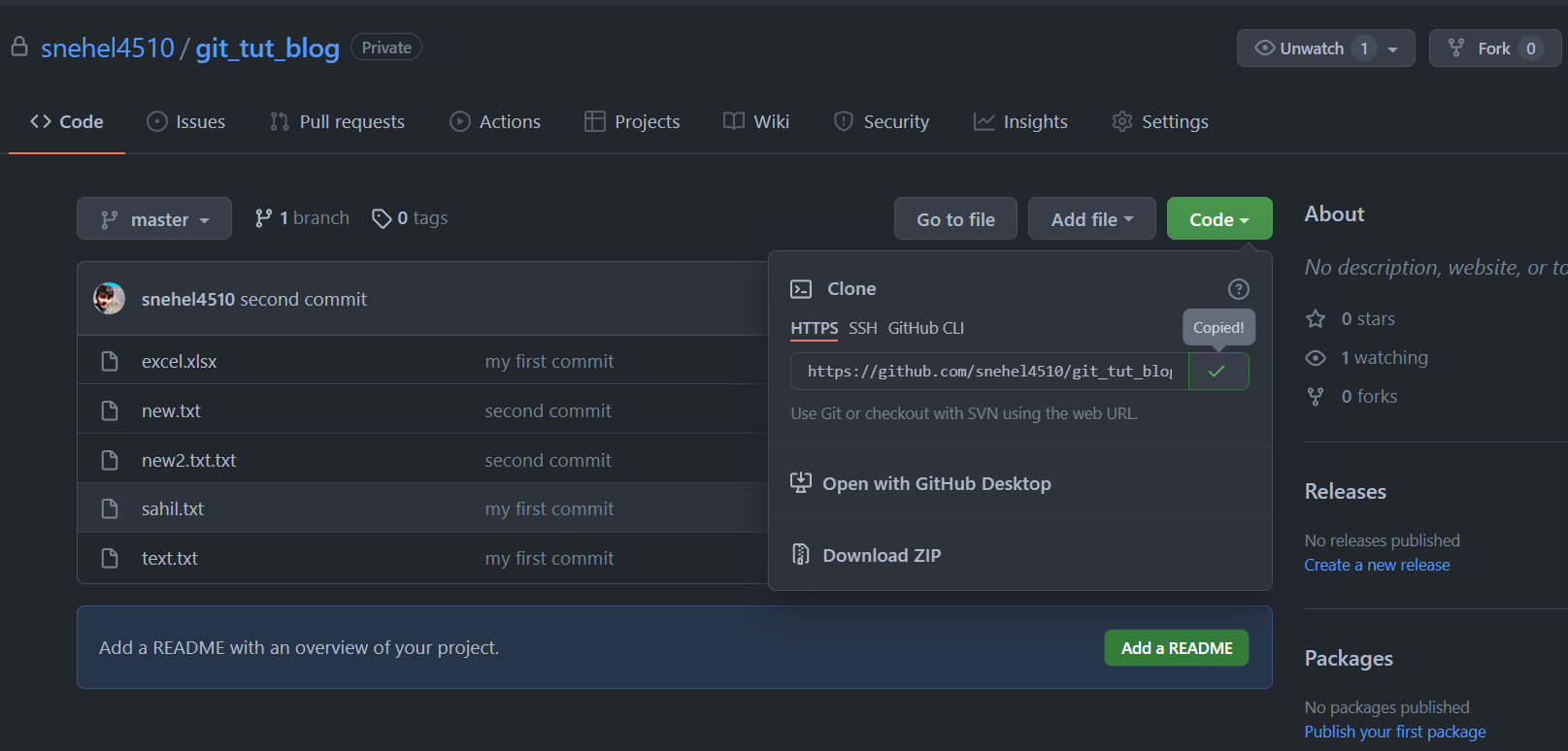Open the Issues tab

coord(186,121)
